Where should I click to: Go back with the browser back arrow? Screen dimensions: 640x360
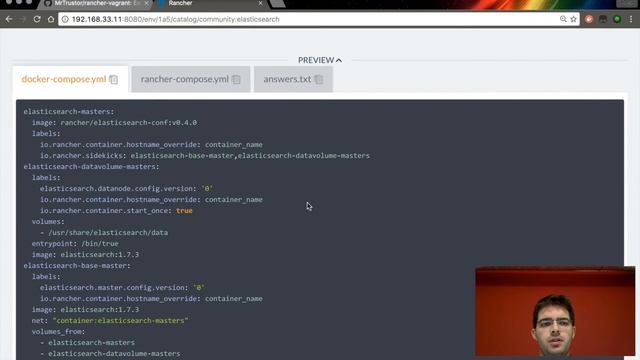pyautogui.click(x=9, y=19)
